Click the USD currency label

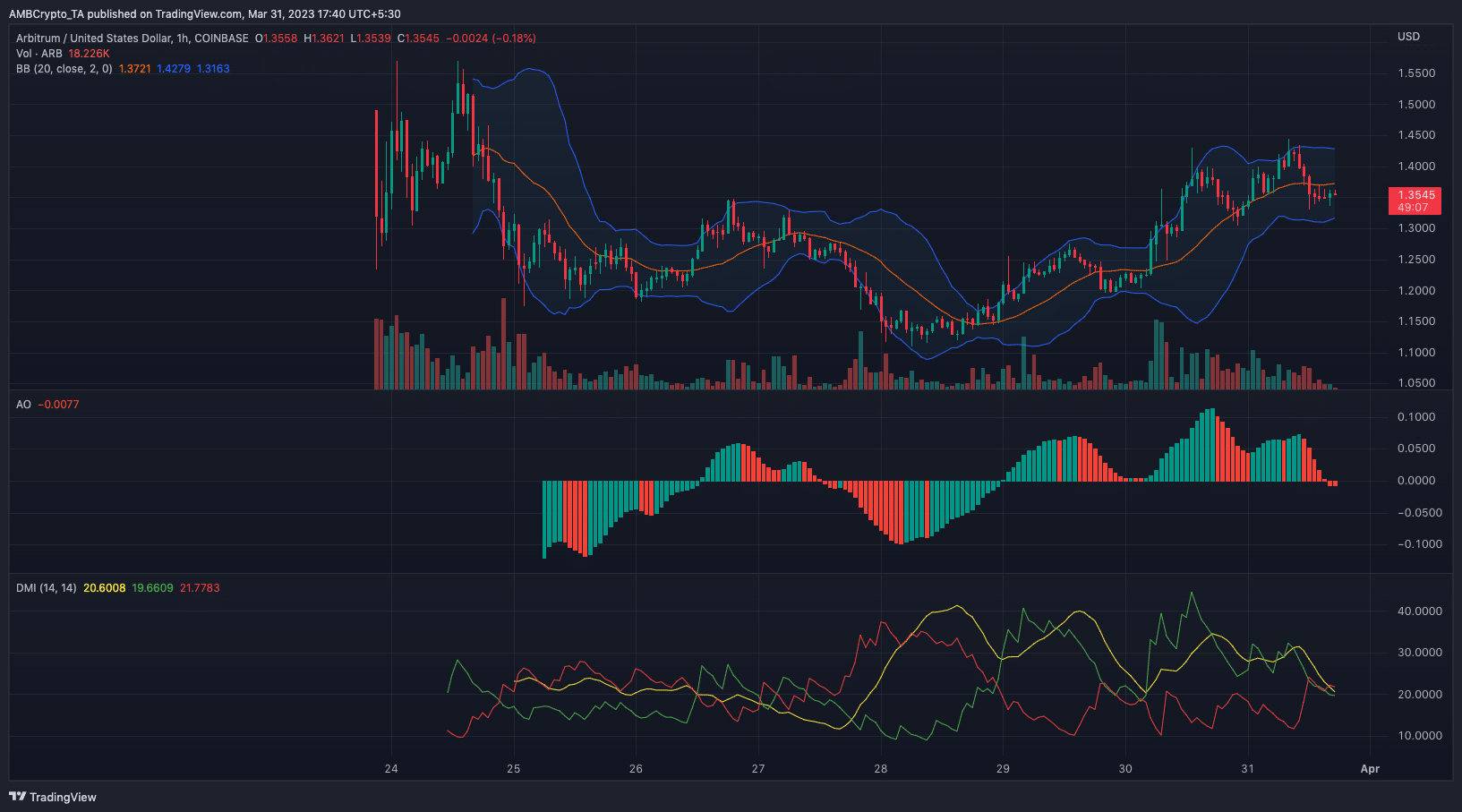click(1406, 37)
